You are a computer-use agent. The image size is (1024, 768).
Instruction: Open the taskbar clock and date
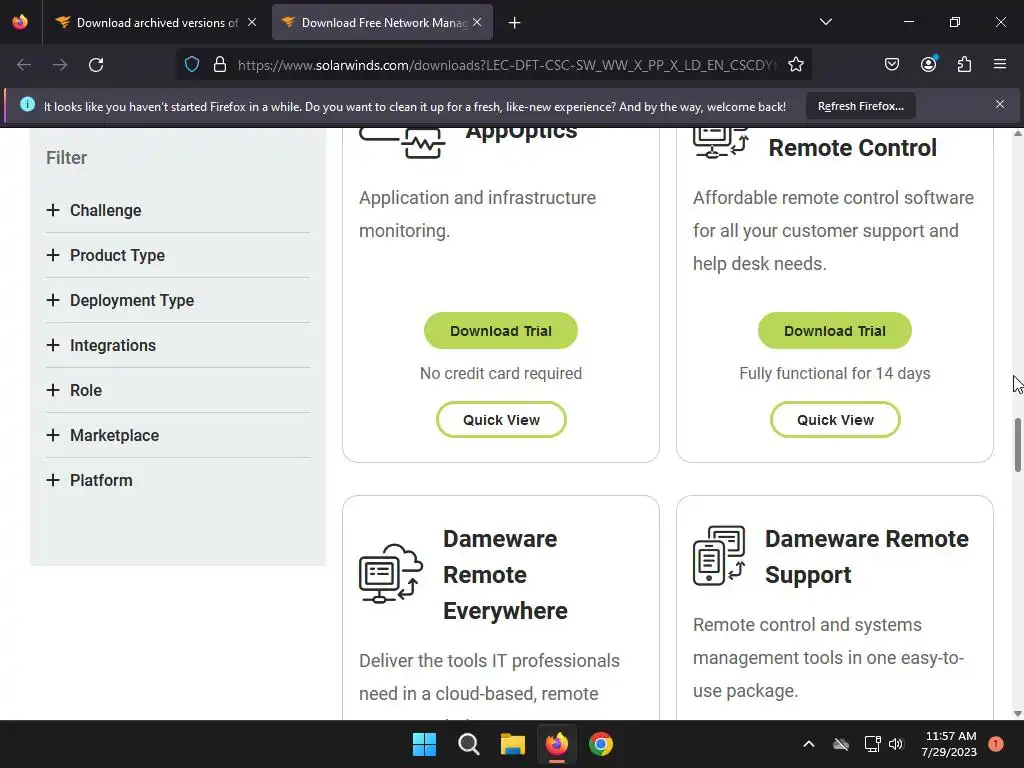pos(949,744)
